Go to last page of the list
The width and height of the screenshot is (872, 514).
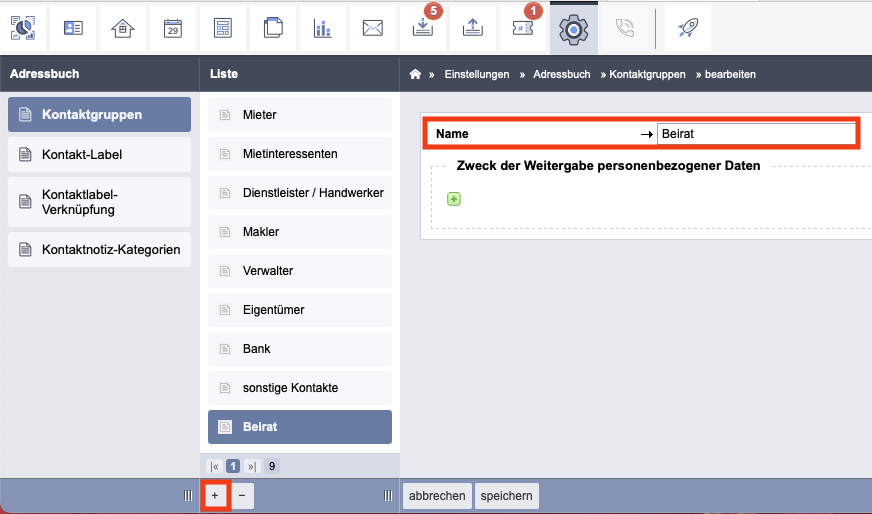tap(252, 466)
